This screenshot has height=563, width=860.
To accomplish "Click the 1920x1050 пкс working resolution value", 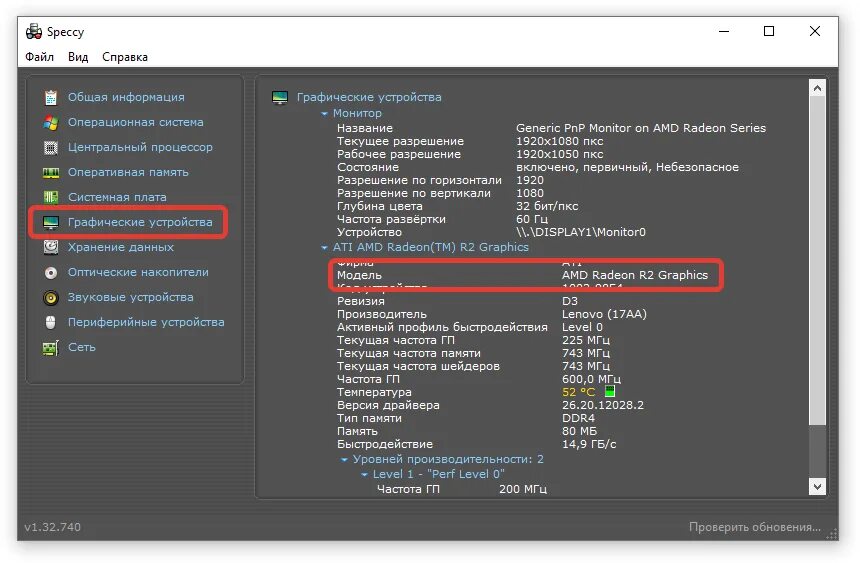I will pyautogui.click(x=559, y=155).
